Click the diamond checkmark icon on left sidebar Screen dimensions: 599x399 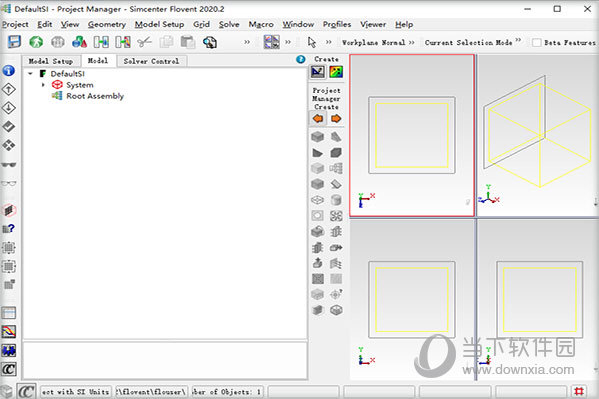click(x=8, y=127)
